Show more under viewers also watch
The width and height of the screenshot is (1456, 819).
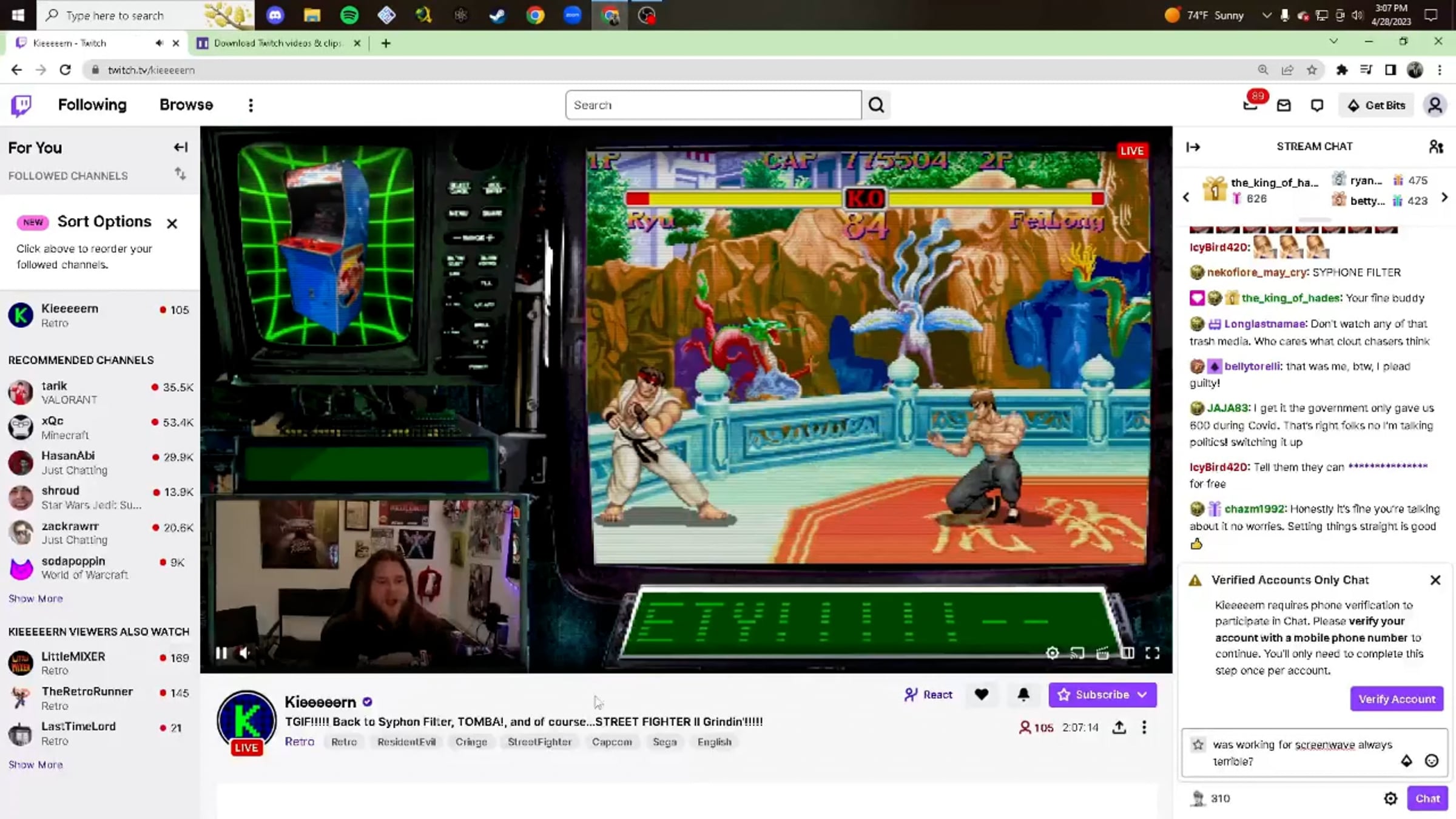pos(36,765)
